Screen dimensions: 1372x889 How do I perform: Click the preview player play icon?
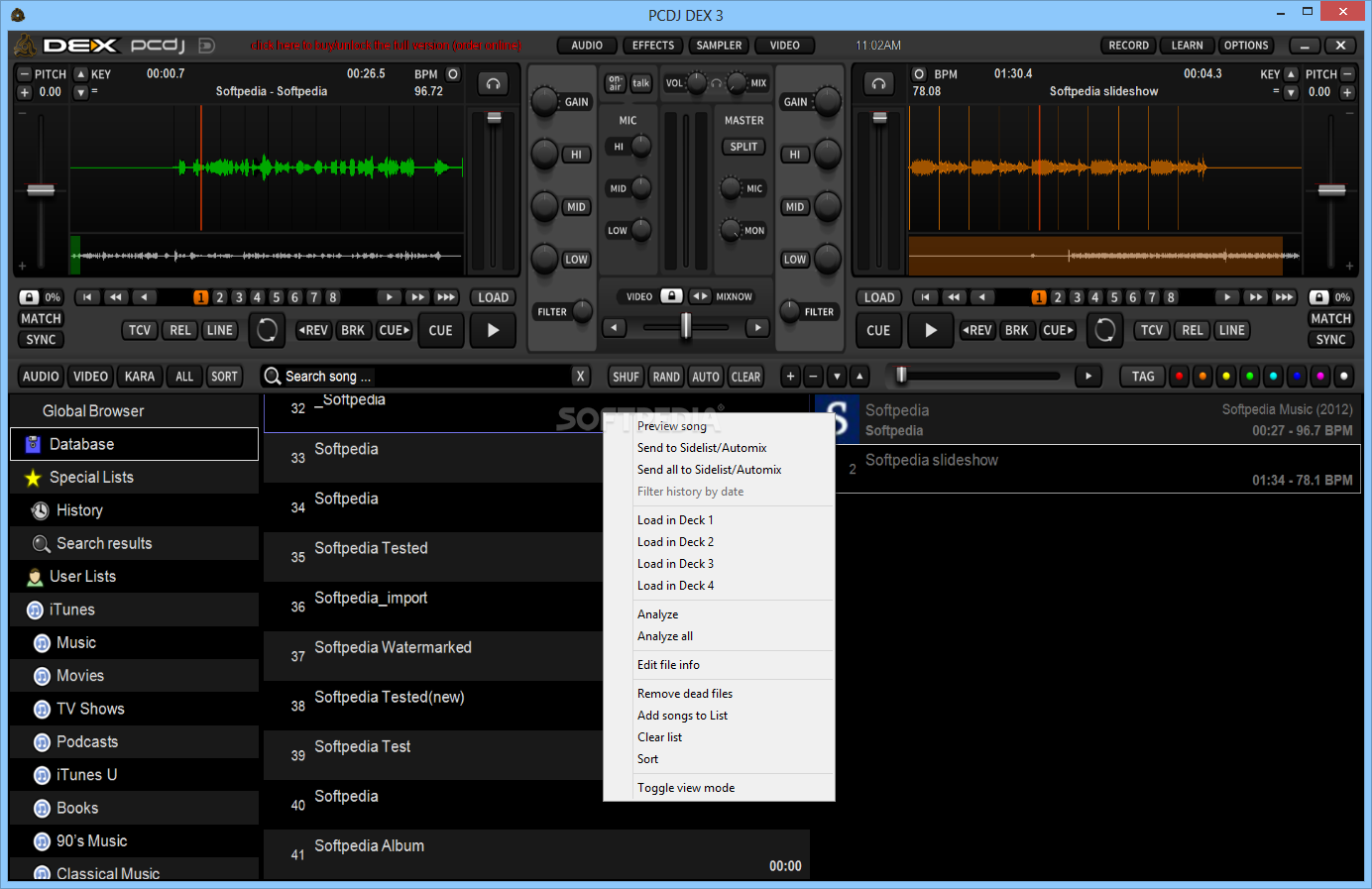[x=1088, y=377]
